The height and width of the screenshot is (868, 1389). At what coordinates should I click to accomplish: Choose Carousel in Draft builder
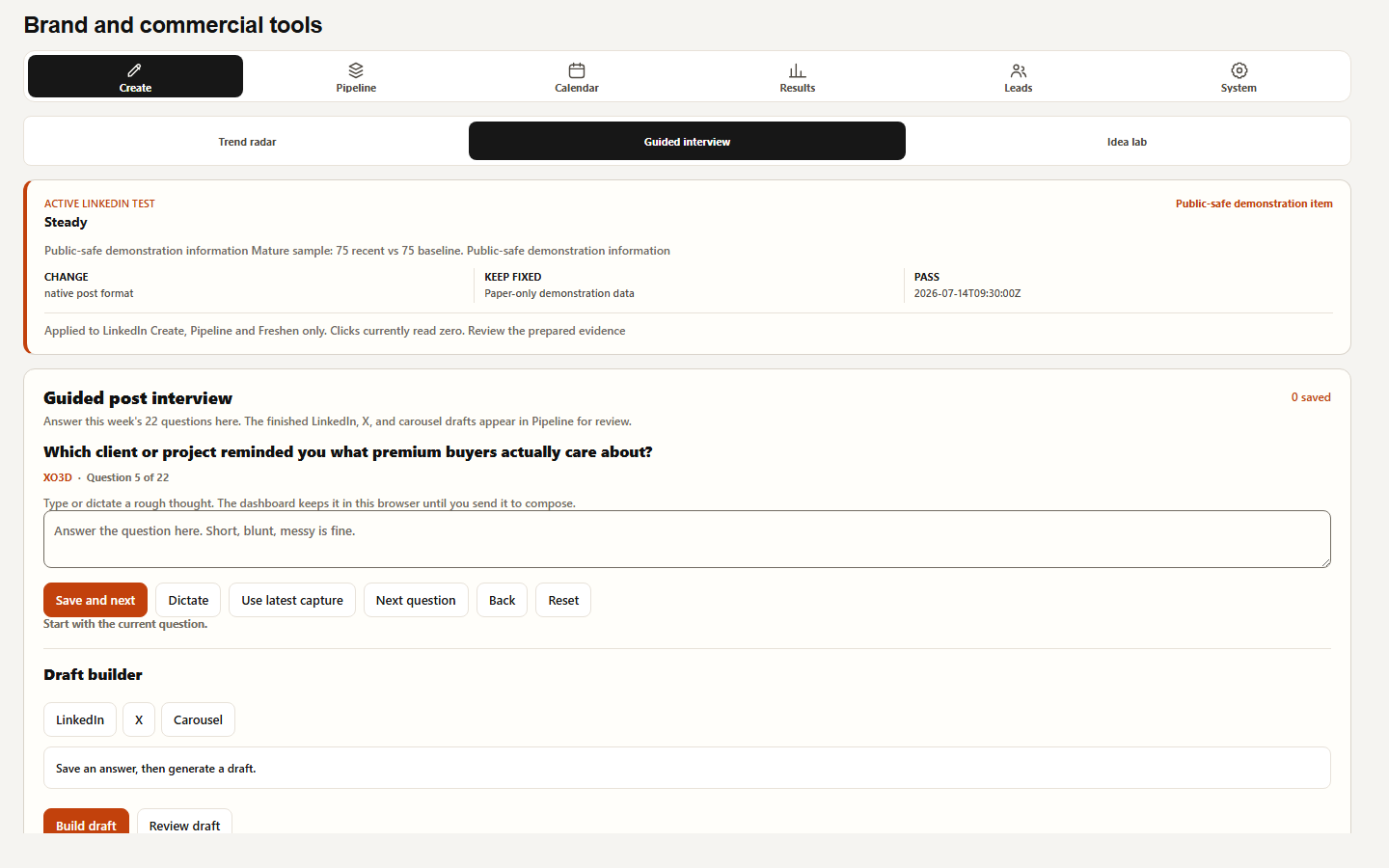tap(198, 719)
